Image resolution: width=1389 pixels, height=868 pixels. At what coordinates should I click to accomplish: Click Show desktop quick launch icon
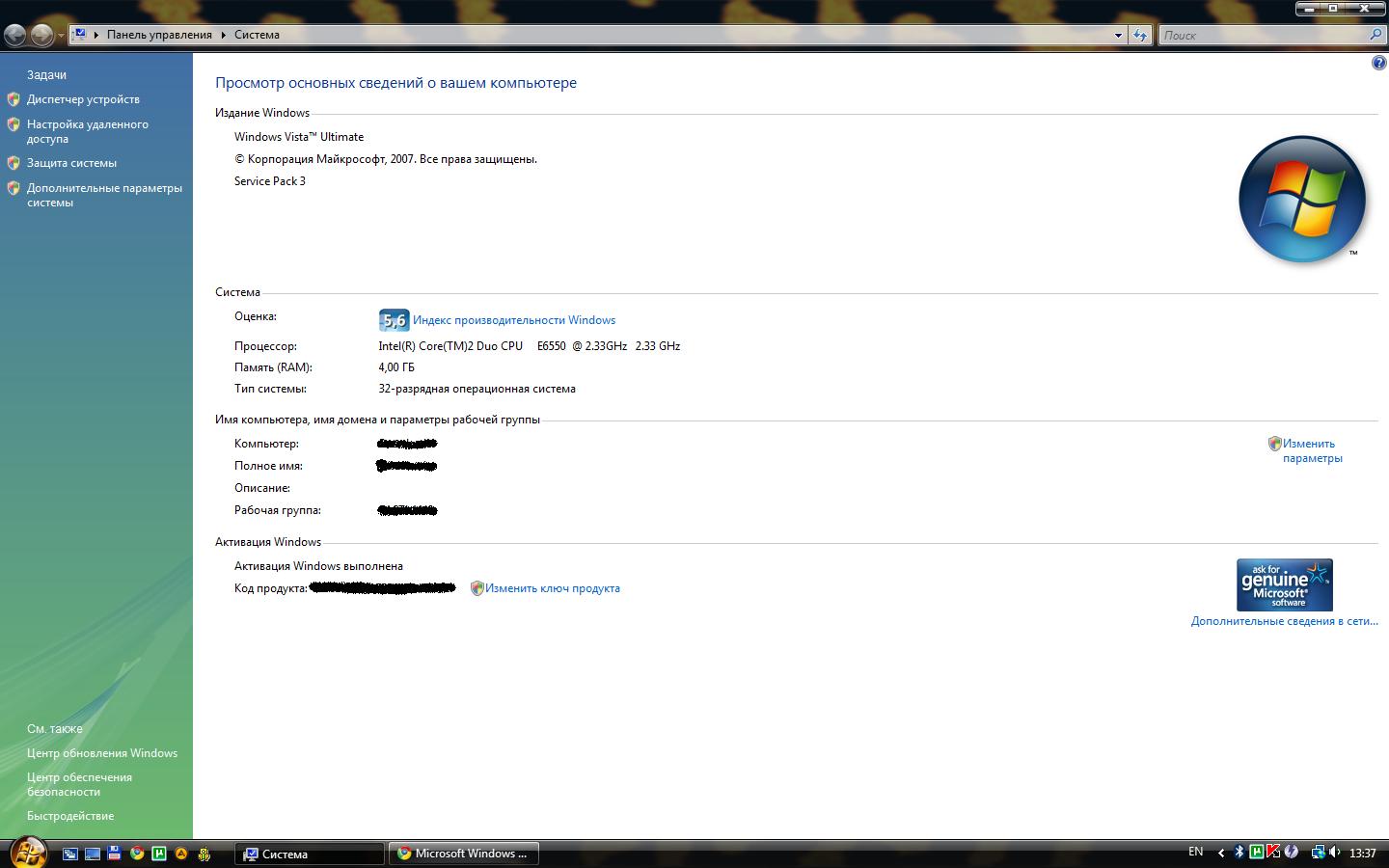tap(93, 854)
